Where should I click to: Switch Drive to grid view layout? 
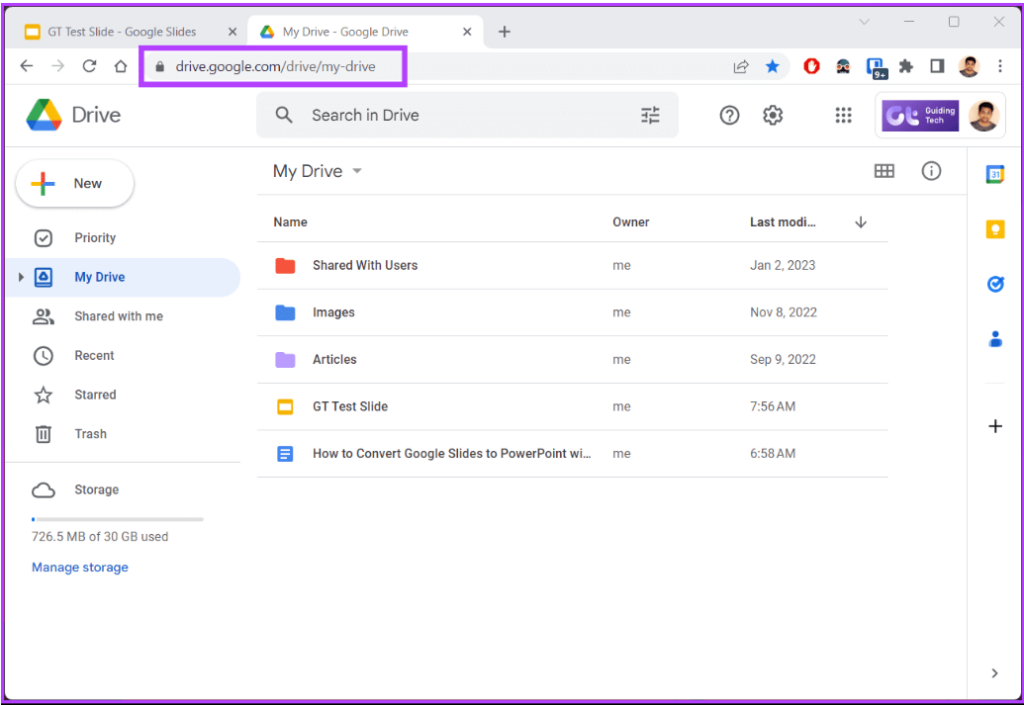884,171
